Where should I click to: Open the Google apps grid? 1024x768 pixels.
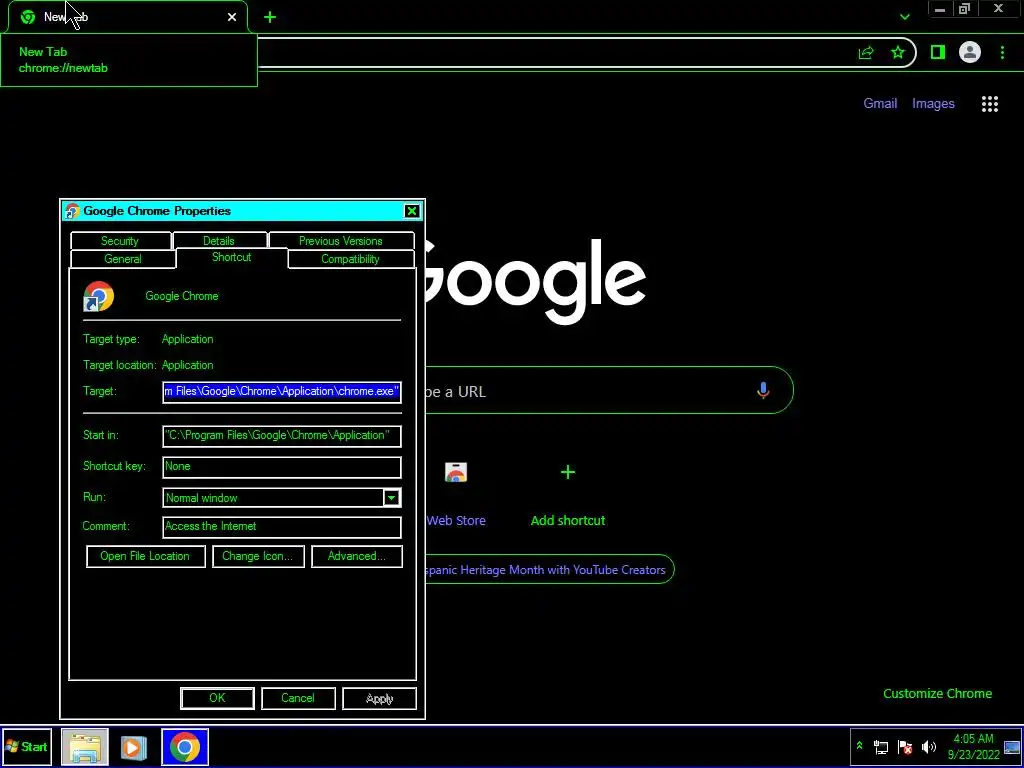(990, 104)
